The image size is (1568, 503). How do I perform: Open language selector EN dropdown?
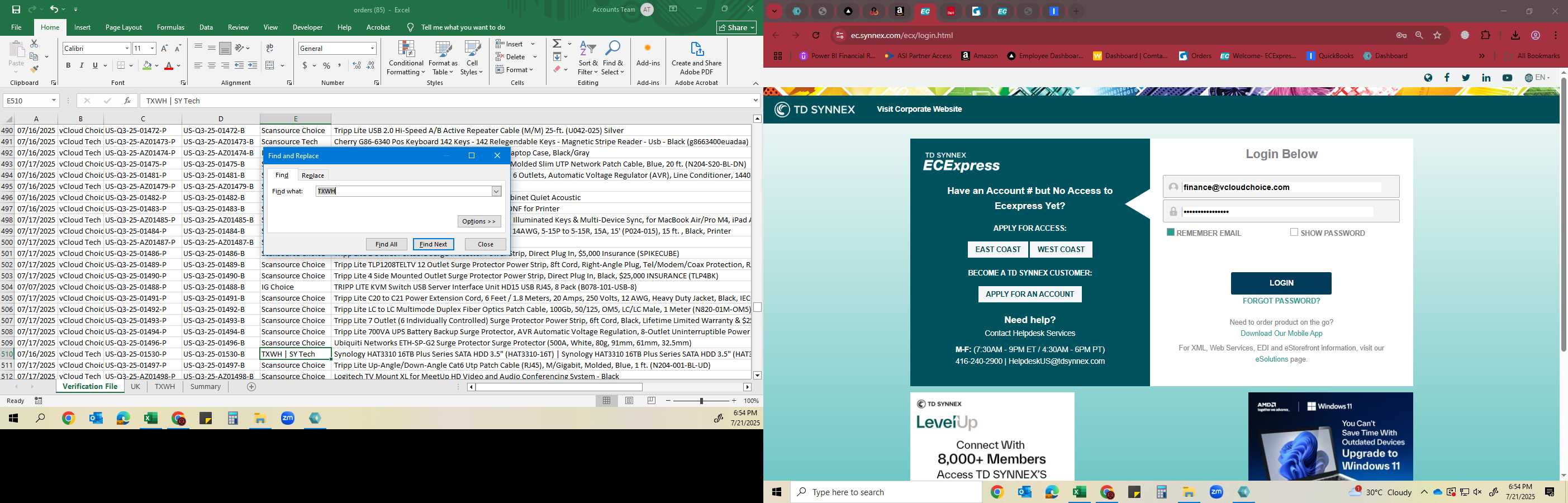(x=1537, y=77)
